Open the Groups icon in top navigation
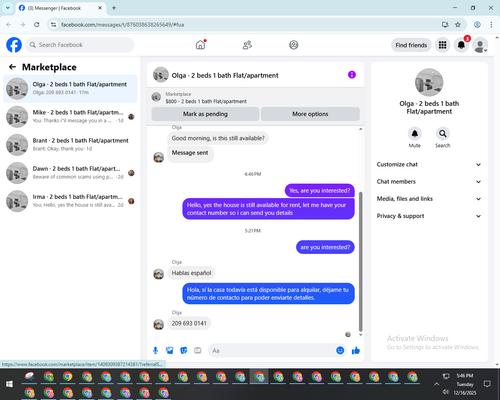 (x=294, y=45)
